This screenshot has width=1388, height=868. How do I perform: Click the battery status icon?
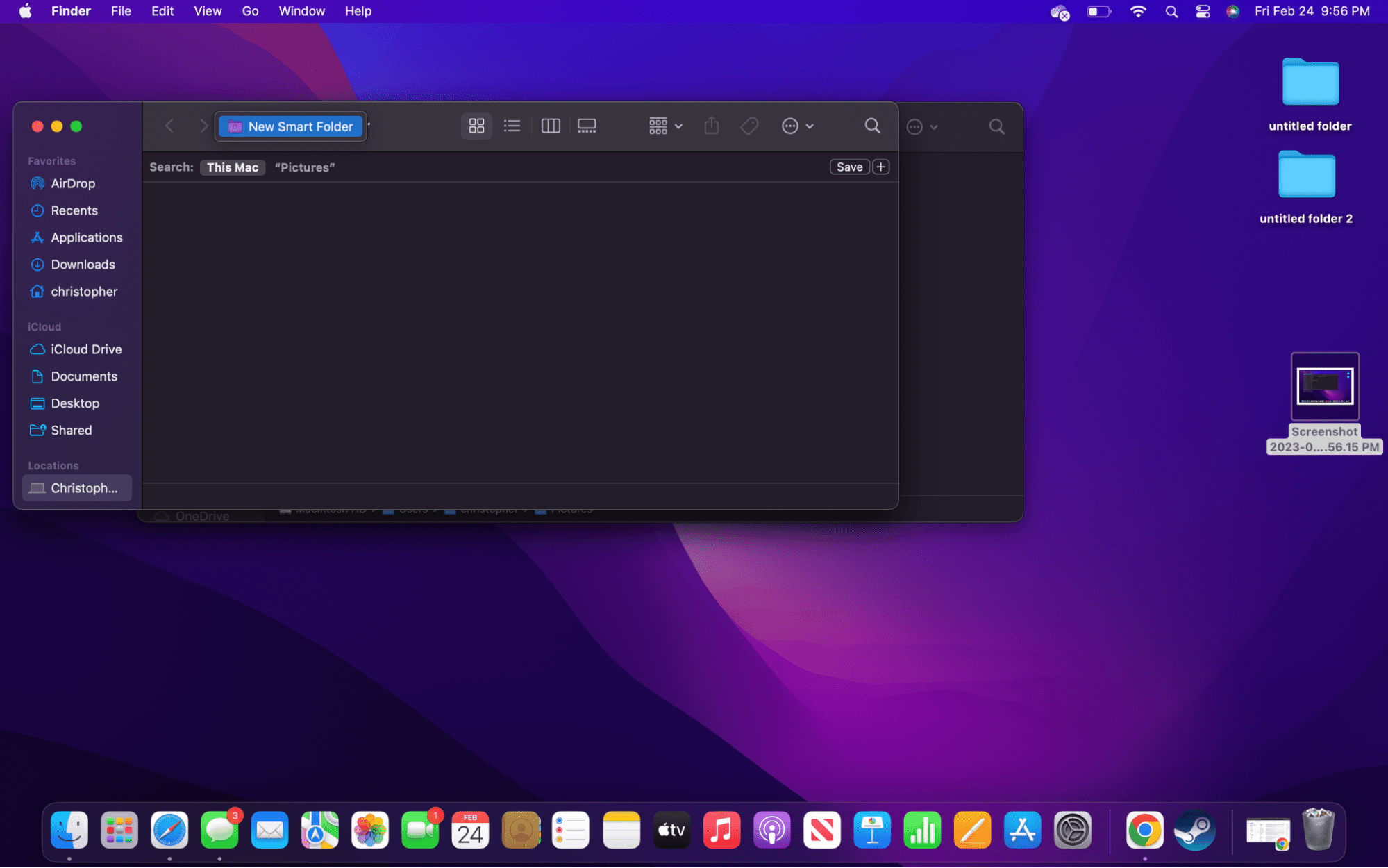tap(1098, 11)
